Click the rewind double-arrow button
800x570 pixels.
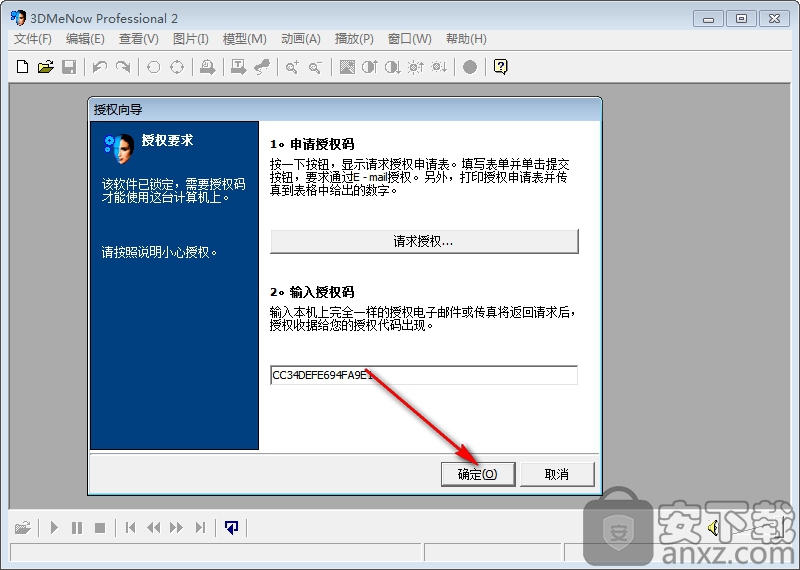click(154, 527)
